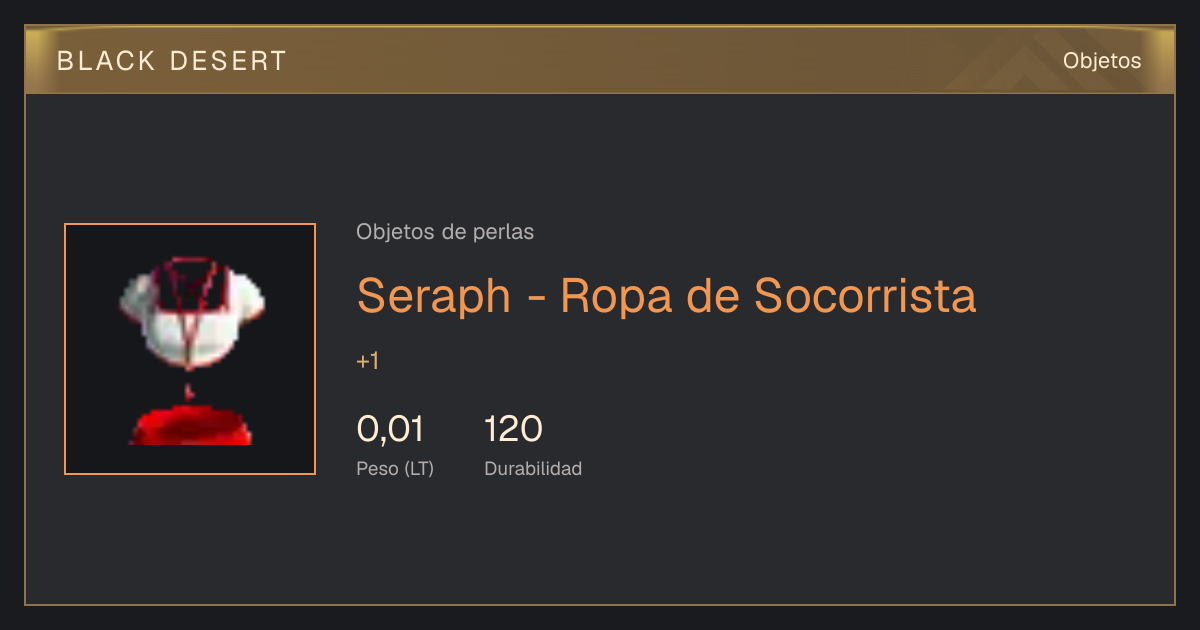Open the Objetos link in header
This screenshot has width=1200, height=630.
pos(1102,60)
